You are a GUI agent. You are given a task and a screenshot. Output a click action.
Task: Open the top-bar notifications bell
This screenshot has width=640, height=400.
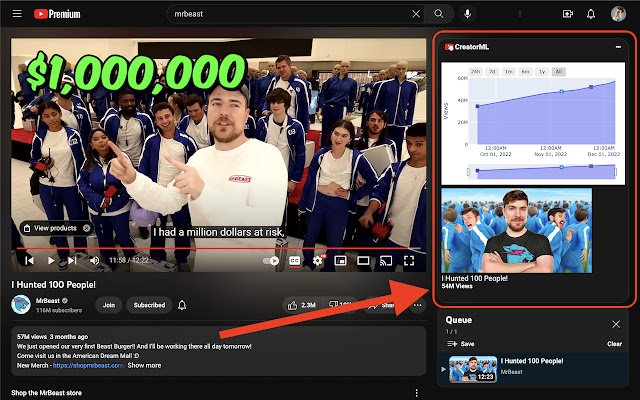coord(591,14)
